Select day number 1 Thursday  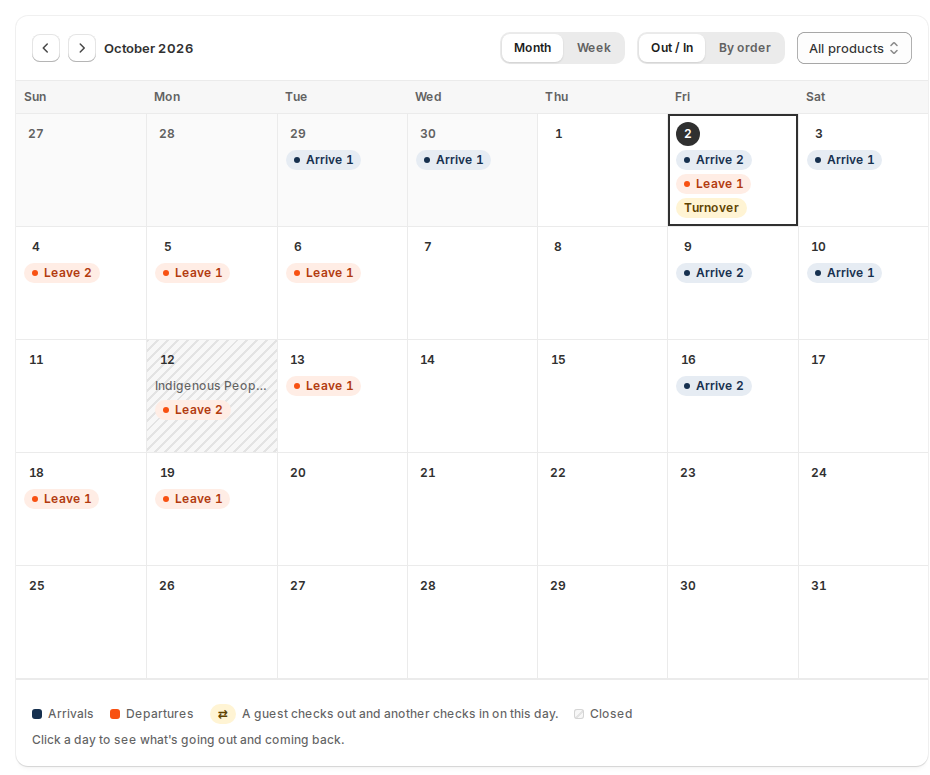coord(603,170)
